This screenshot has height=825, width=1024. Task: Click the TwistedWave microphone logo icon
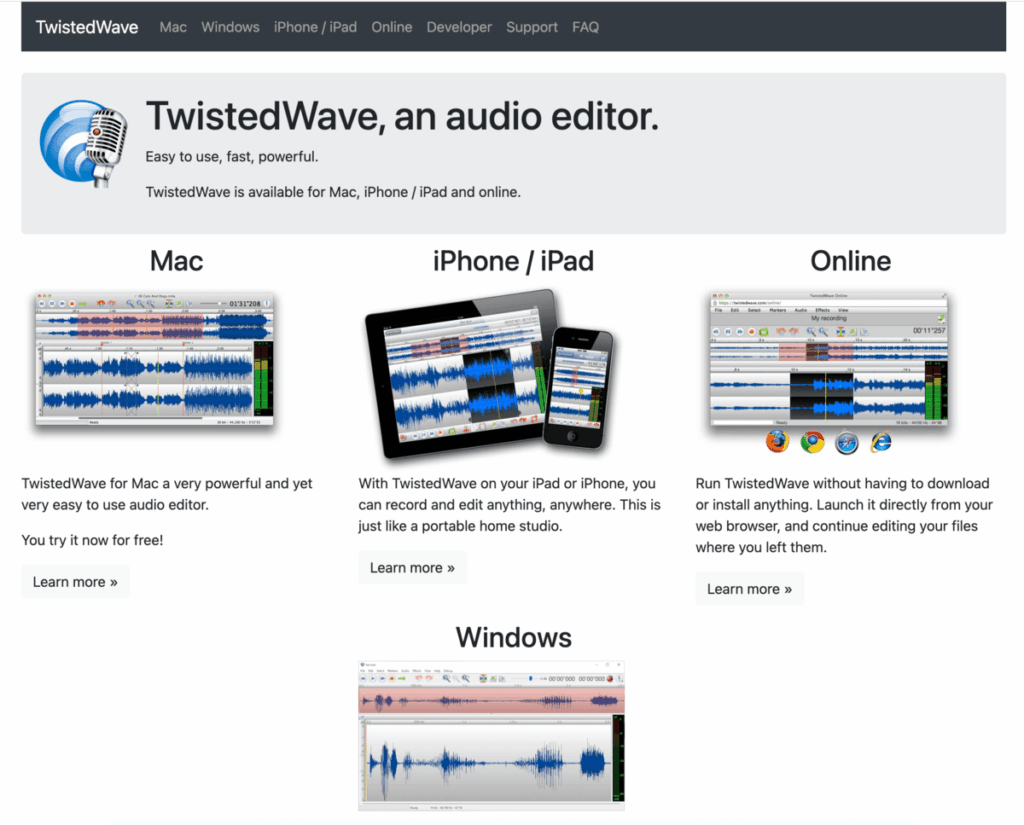[84, 143]
